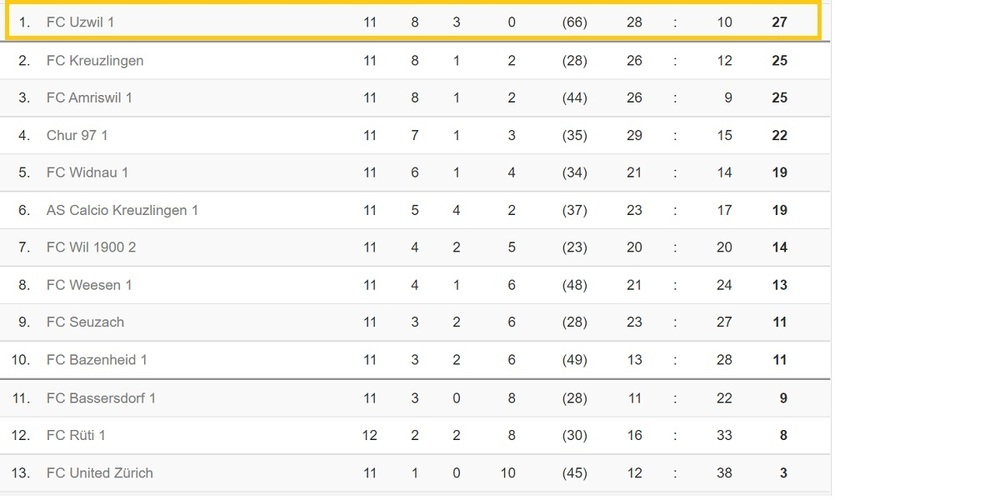The image size is (1000, 500).
Task: Select FC Amriswil 1 in the table
Action: click(89, 98)
